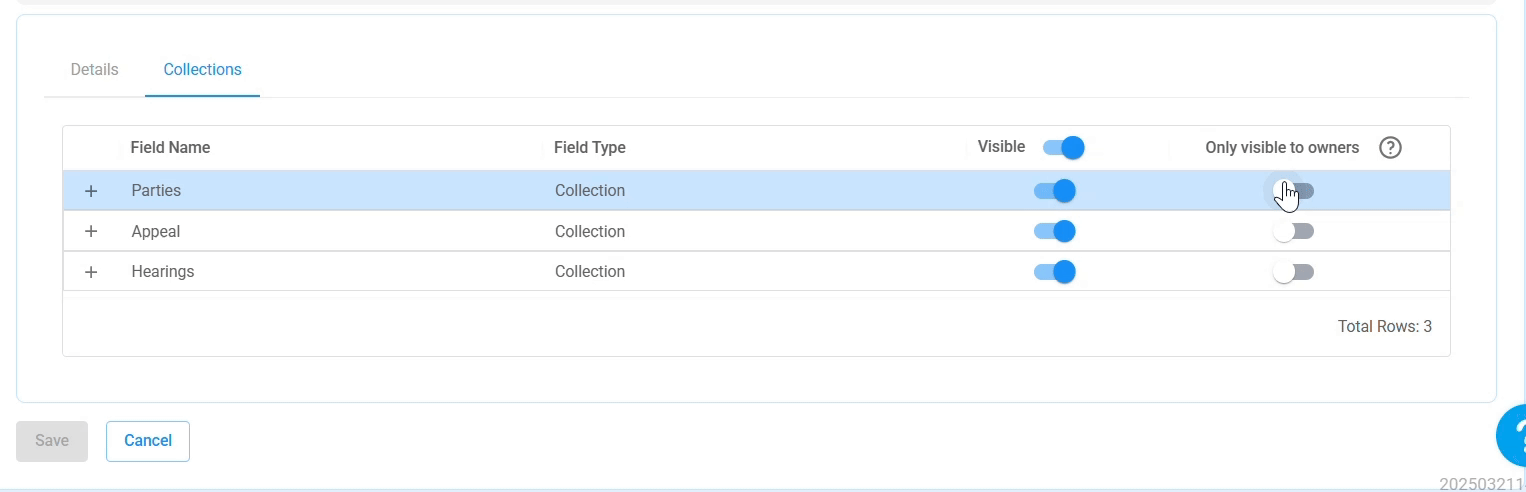Select the Hearings field name cell
This screenshot has width=1526, height=492.
point(163,272)
